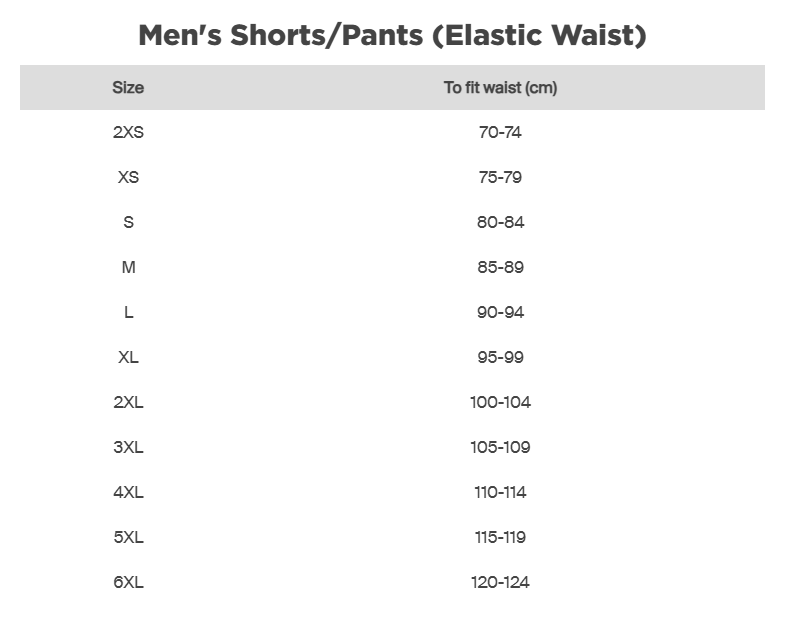Click the 90-94 waist measurement
Viewport: 790px width, 622px height.
tap(500, 312)
